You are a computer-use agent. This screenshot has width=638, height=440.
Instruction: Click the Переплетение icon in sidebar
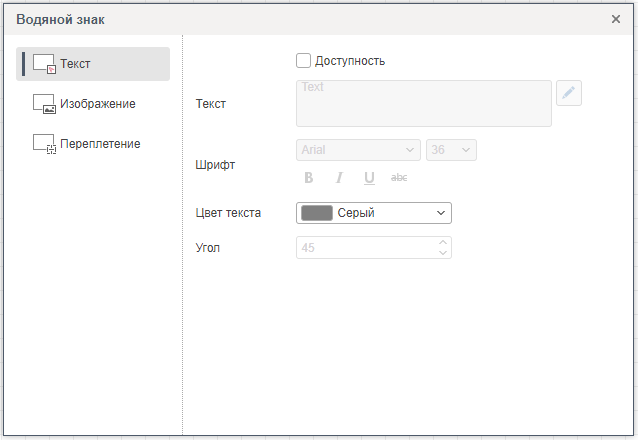(x=44, y=144)
